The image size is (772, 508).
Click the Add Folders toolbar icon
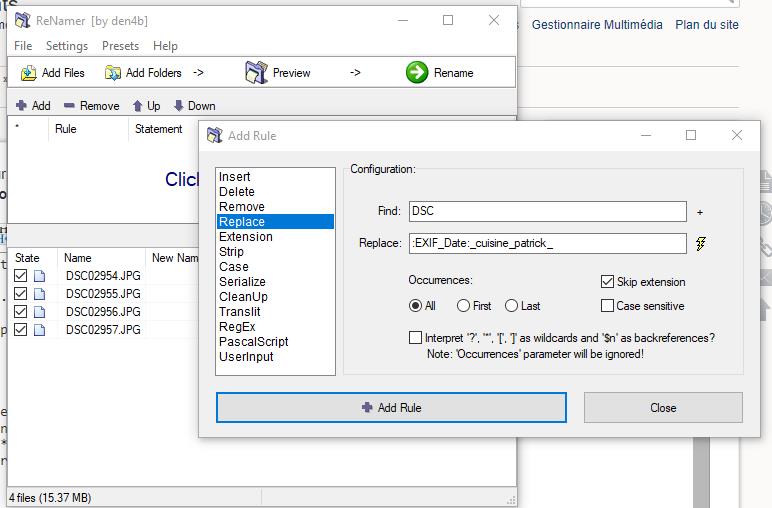pos(112,73)
